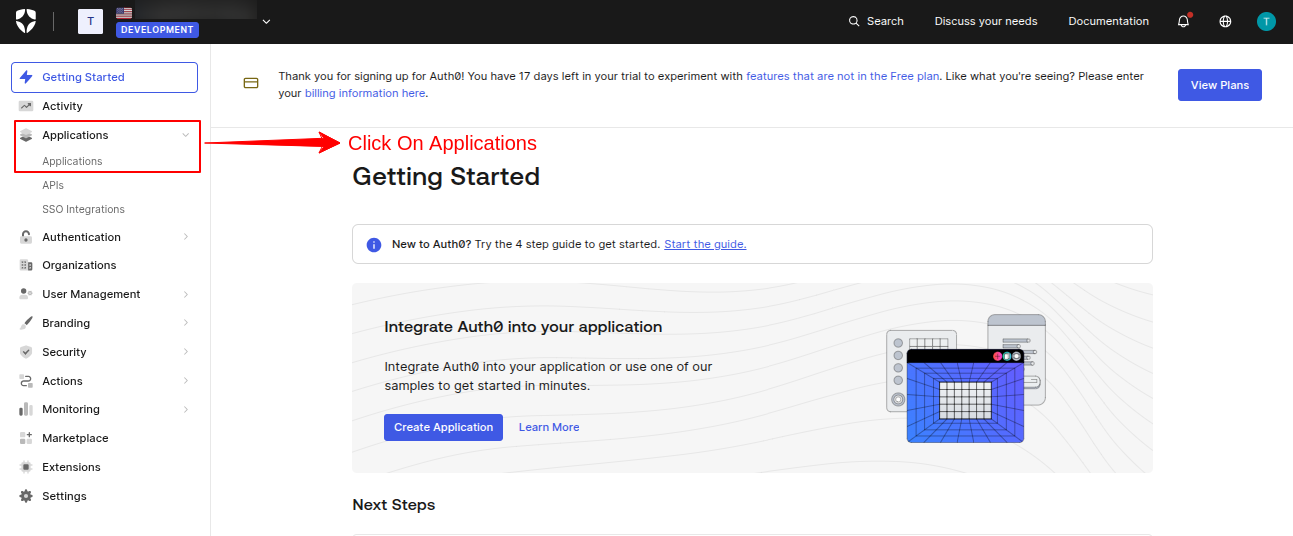Click the Marketplace grid-plus icon
Viewport: 1293px width, 536px height.
pyautogui.click(x=26, y=438)
